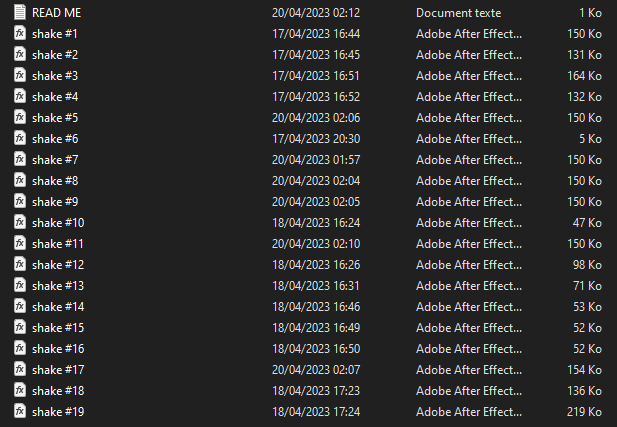This screenshot has height=427, width=617.
Task: Click the 154 Ko size of shake #17
Action: pos(584,370)
